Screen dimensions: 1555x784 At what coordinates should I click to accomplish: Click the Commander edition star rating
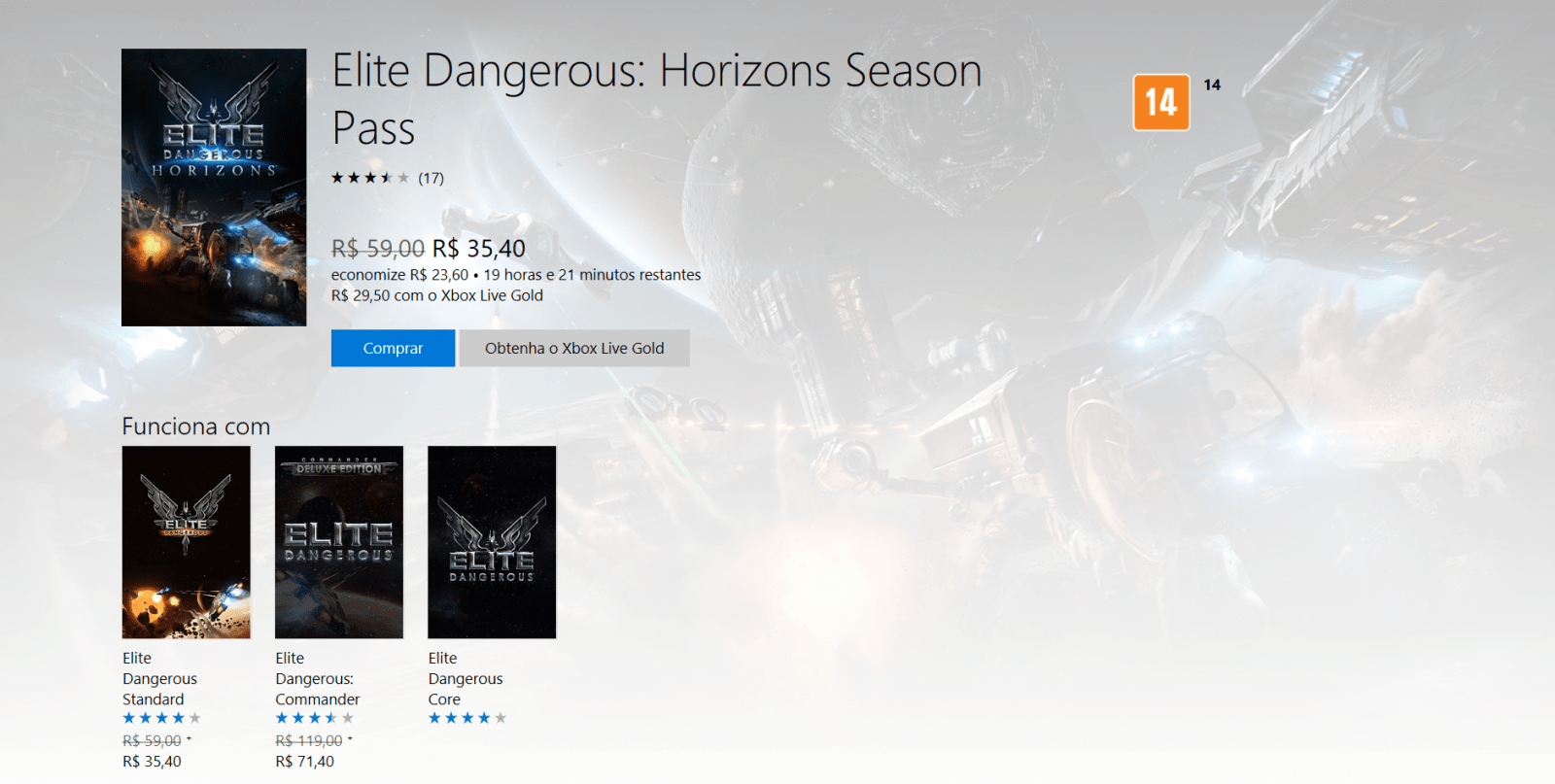click(315, 718)
